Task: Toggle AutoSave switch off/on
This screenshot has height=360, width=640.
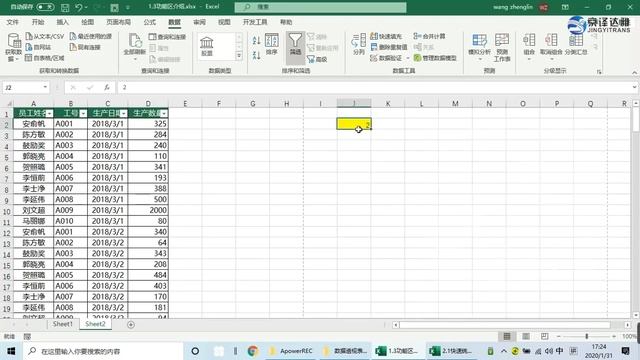Action: coord(45,7)
